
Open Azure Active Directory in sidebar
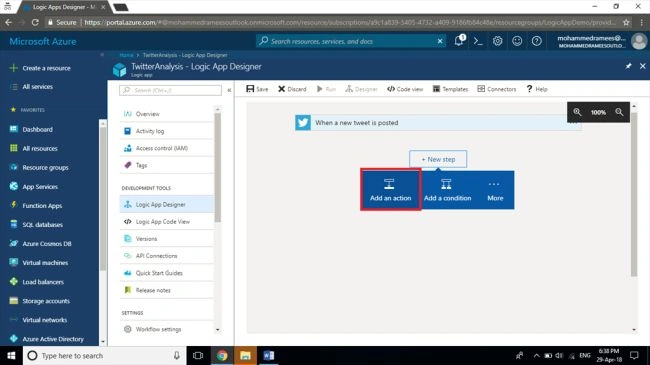[47, 339]
